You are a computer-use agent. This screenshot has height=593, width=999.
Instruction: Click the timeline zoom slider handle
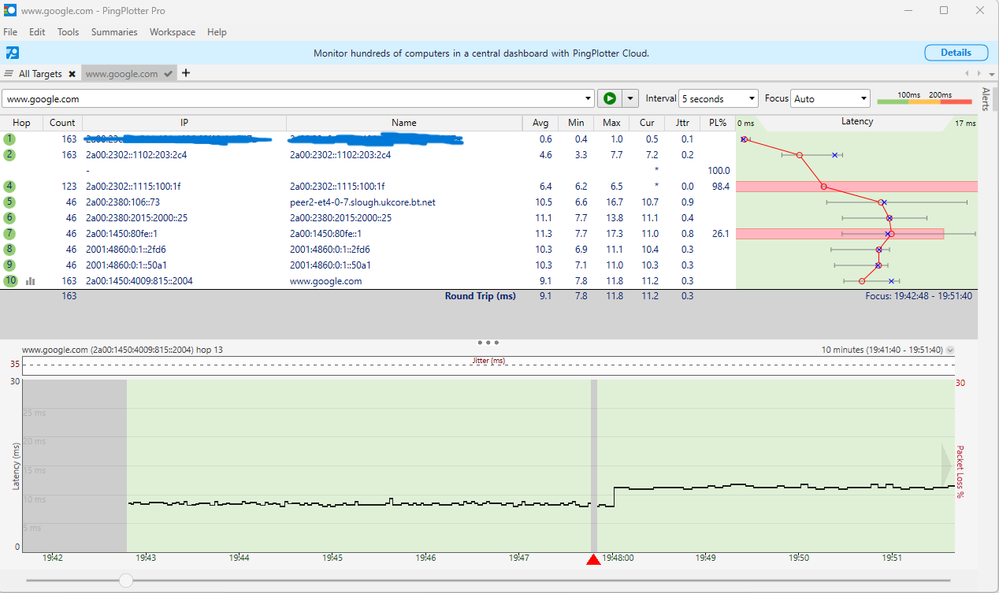click(x=125, y=580)
